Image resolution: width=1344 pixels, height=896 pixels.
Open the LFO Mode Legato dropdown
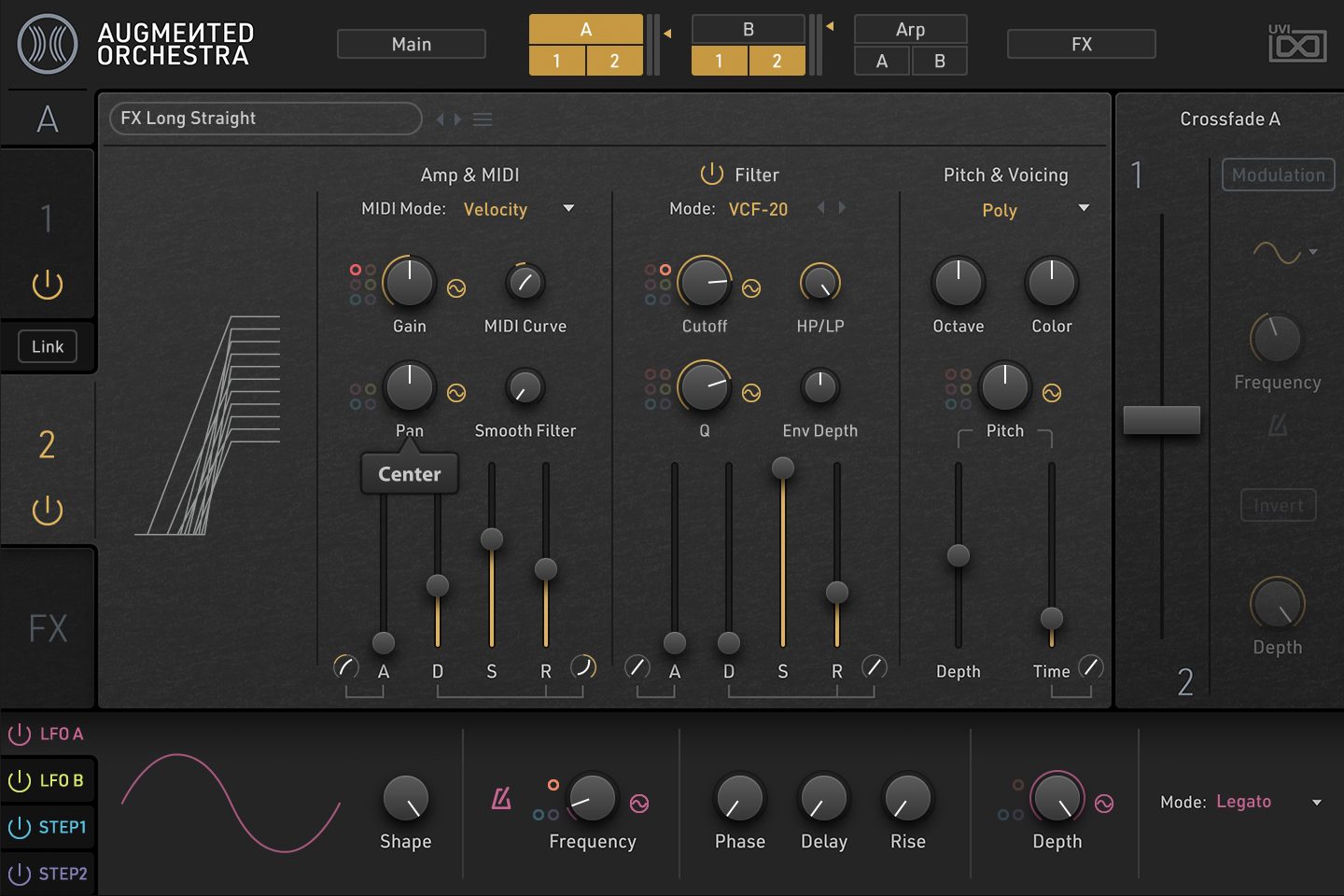click(x=1268, y=802)
